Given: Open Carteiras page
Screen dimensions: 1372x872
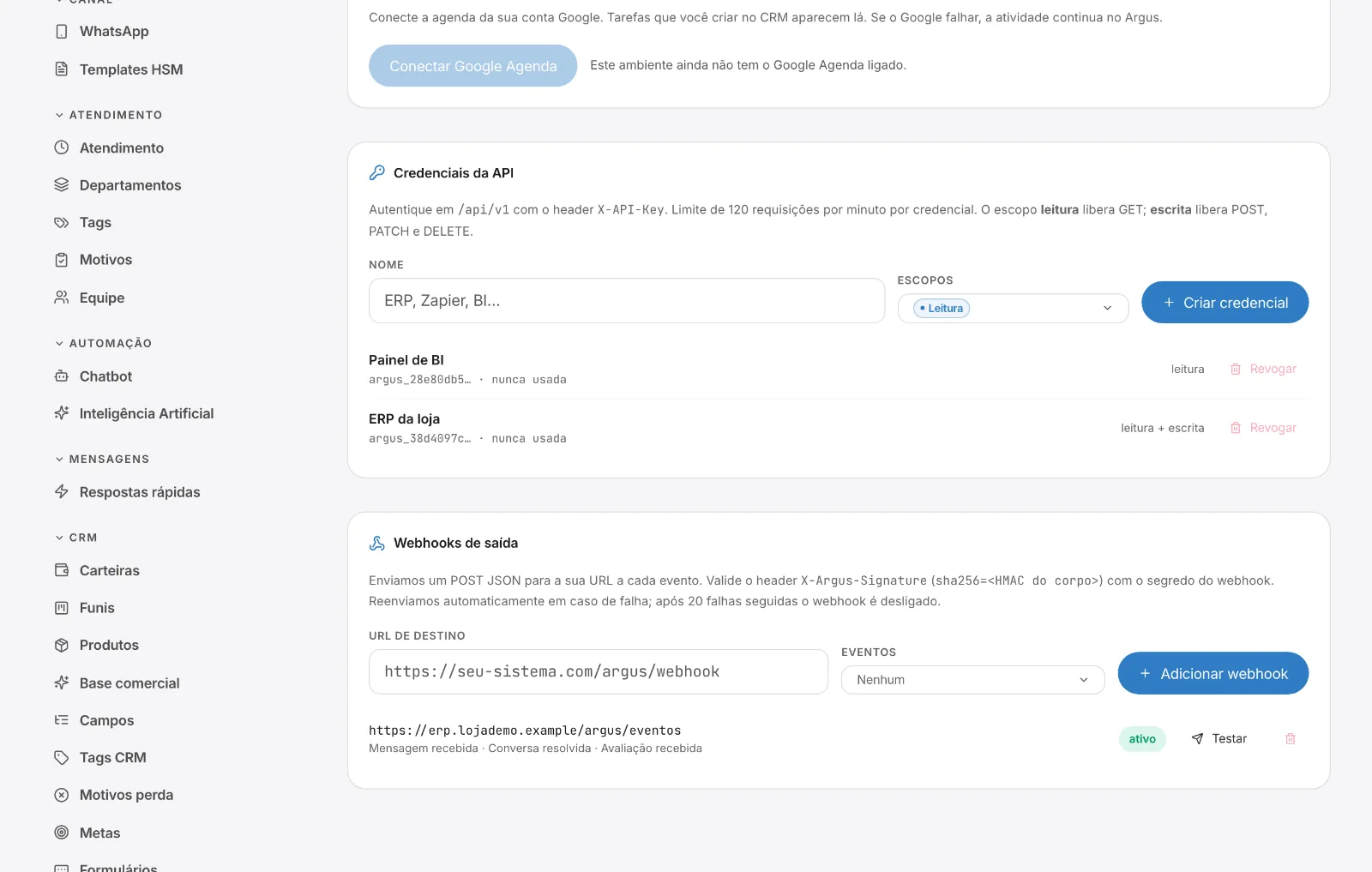Looking at the screenshot, I should (x=110, y=570).
